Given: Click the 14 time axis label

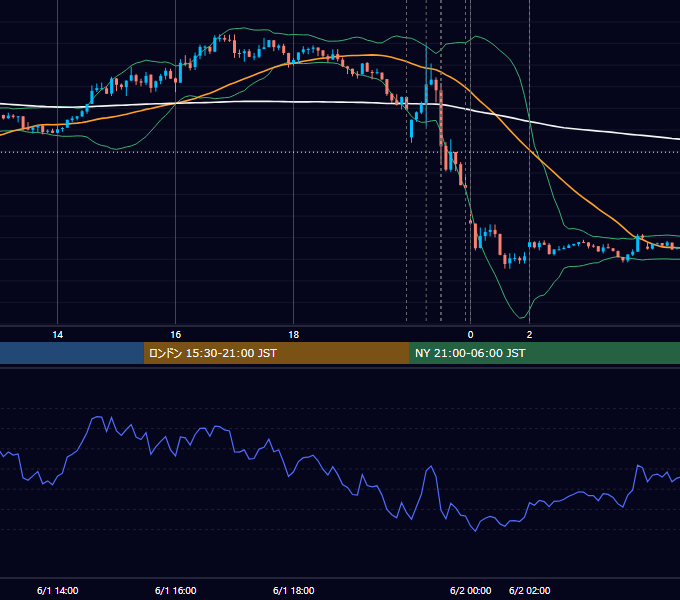Looking at the screenshot, I should (x=57, y=335).
